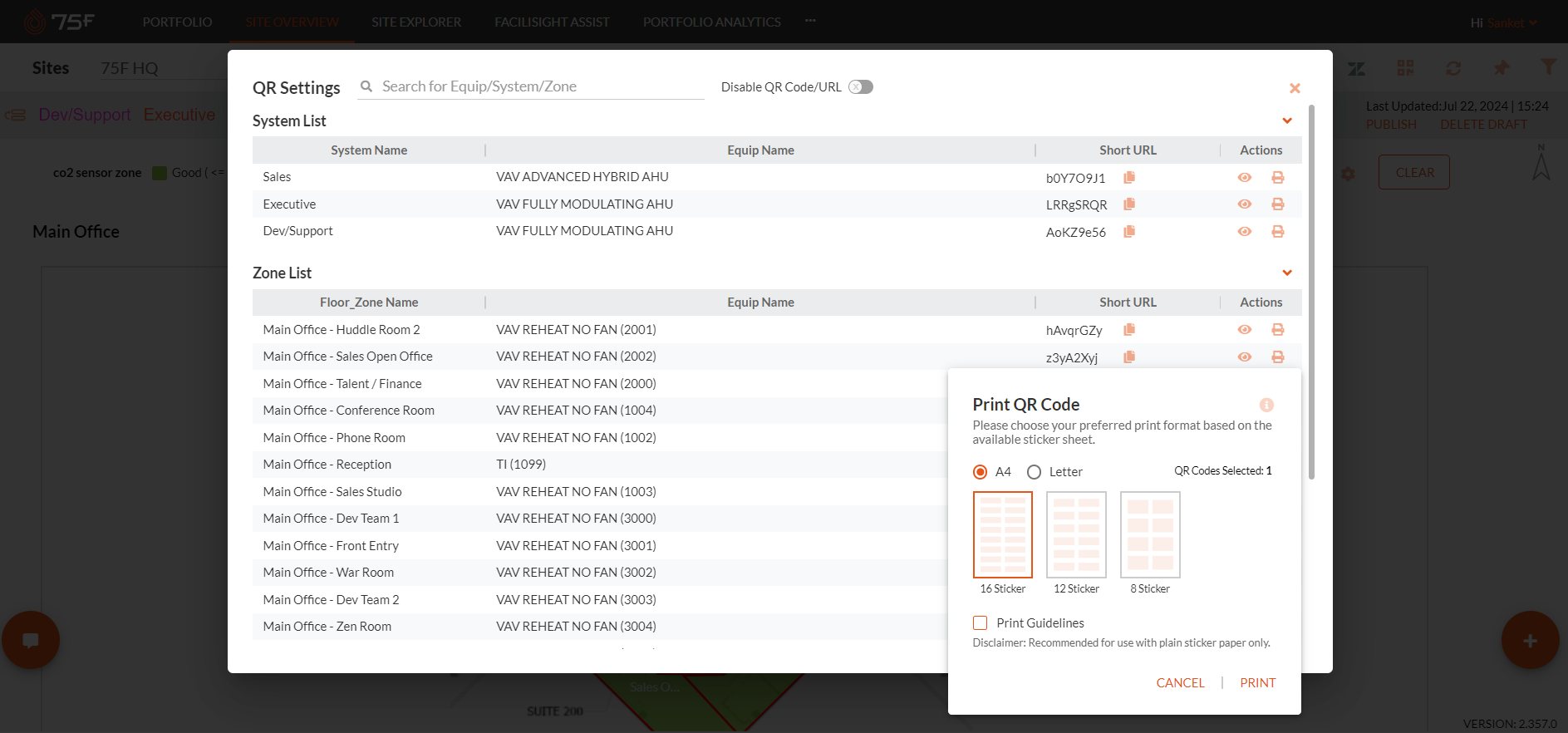Select the A4 paper format

[x=981, y=472]
